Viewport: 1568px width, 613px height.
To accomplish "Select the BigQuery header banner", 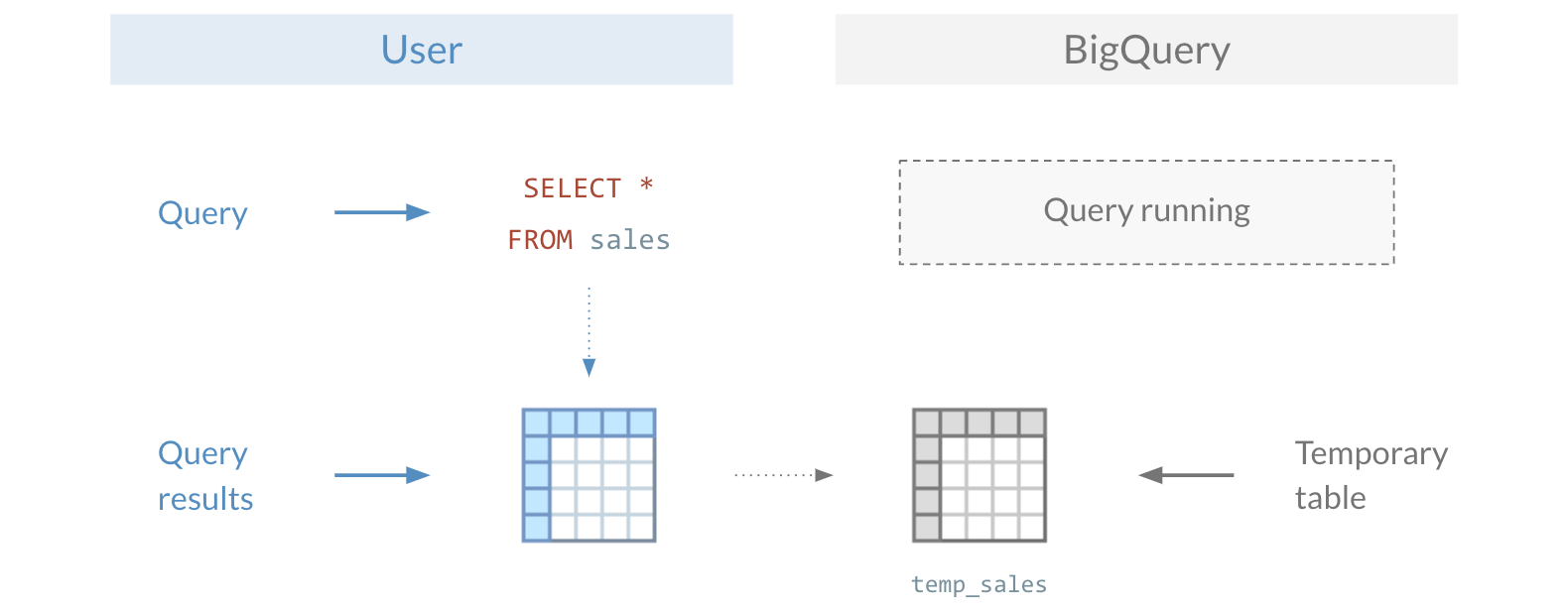I will pyautogui.click(x=1146, y=50).
